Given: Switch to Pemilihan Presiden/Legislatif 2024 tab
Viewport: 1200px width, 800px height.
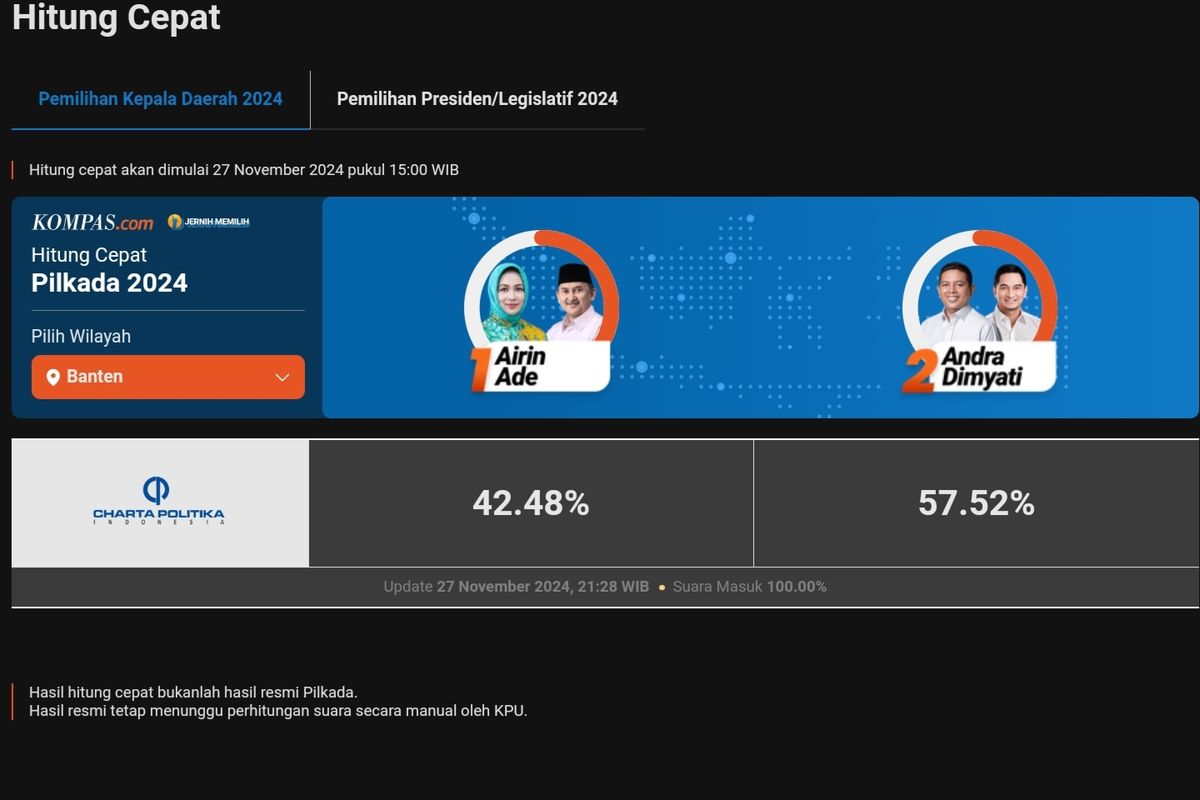Looking at the screenshot, I should [x=478, y=99].
